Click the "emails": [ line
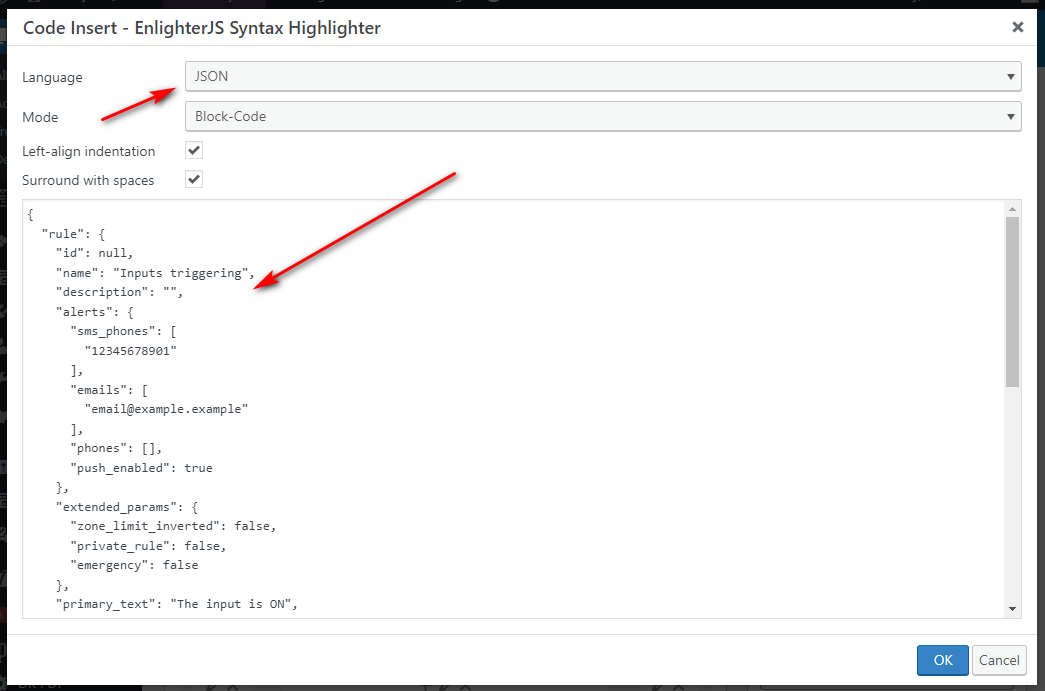Screen dimensions: 1045x691 coord(109,390)
